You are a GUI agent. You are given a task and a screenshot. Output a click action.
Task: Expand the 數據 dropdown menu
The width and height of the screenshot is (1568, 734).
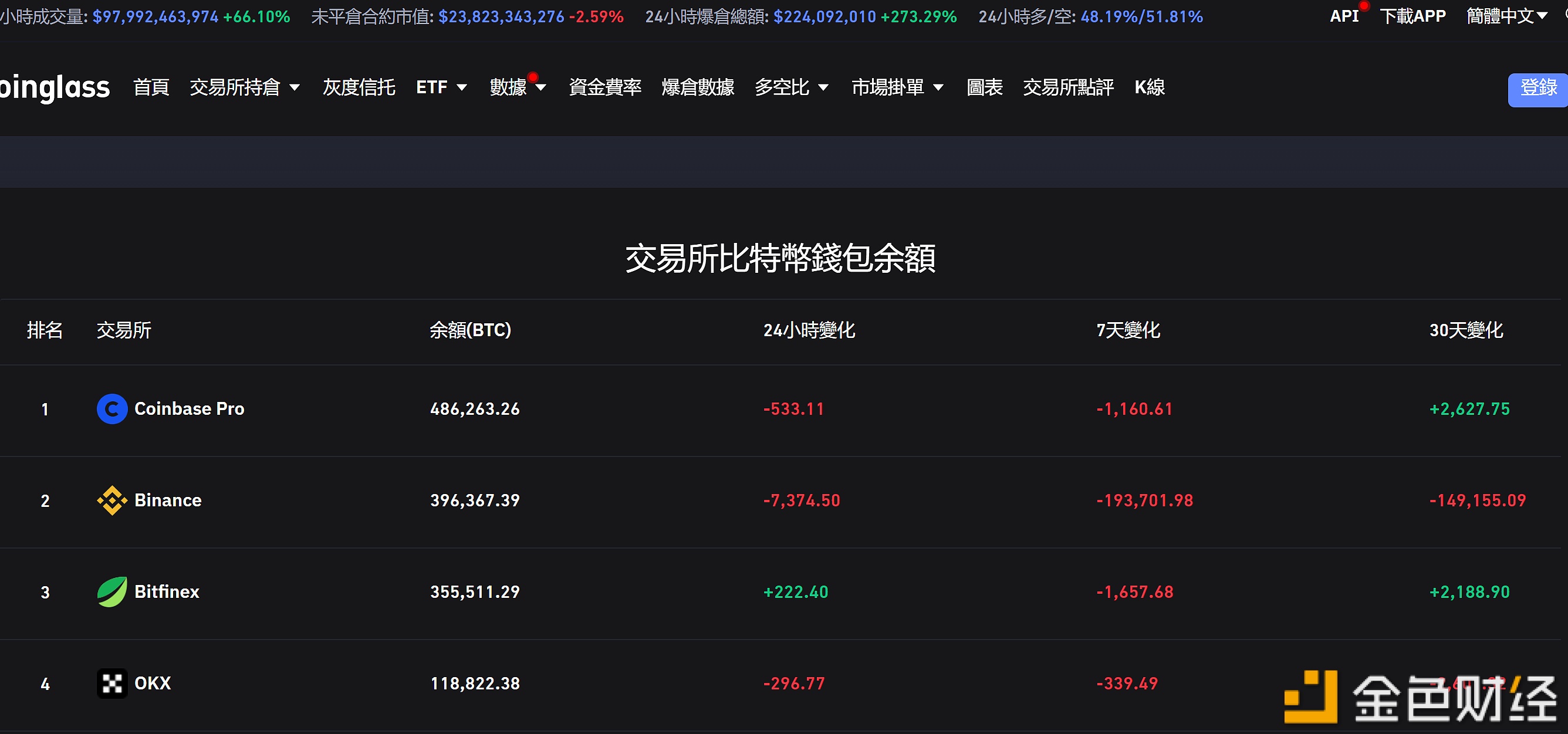click(518, 87)
